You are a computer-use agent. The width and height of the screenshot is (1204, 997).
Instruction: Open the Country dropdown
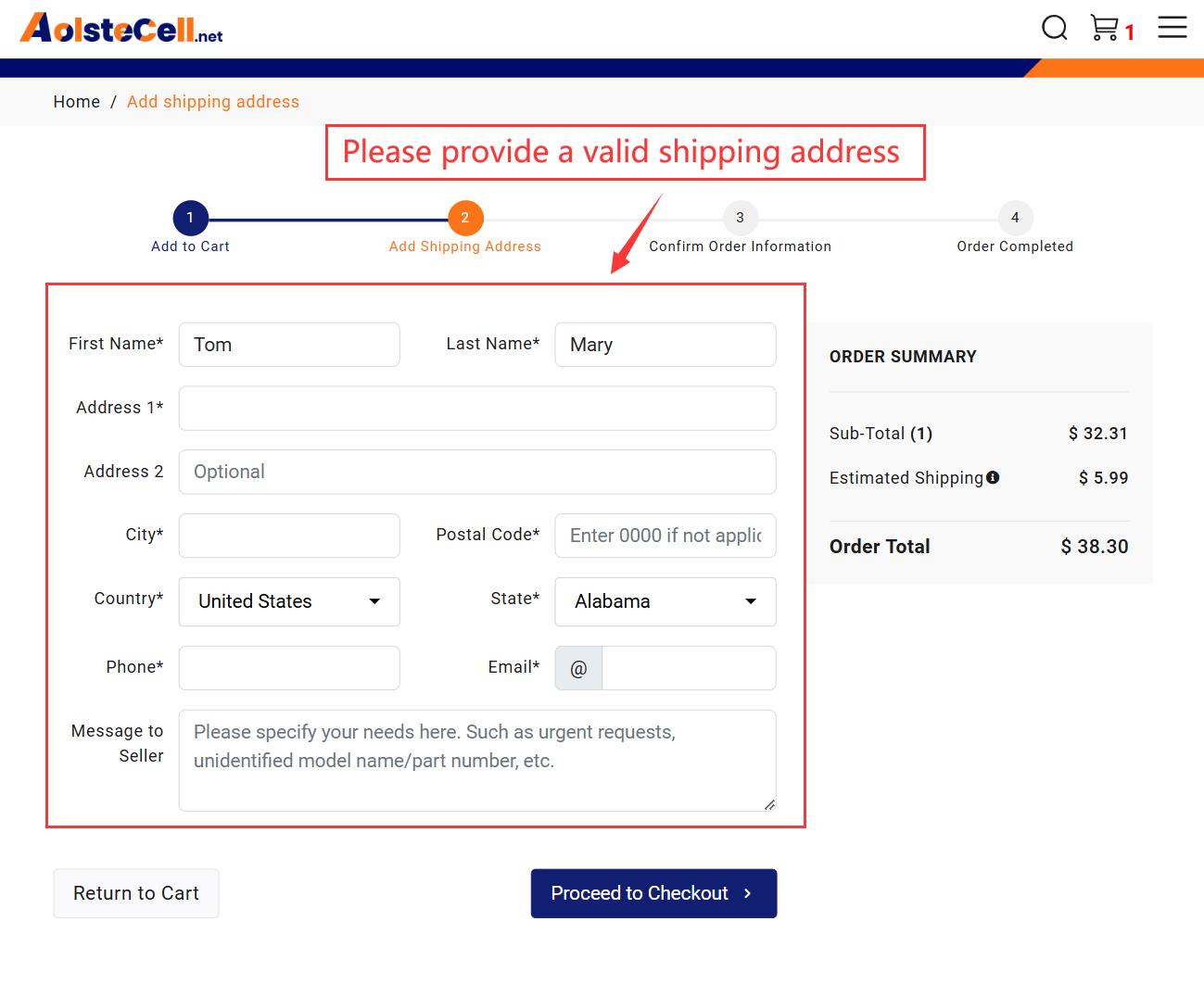(x=289, y=601)
